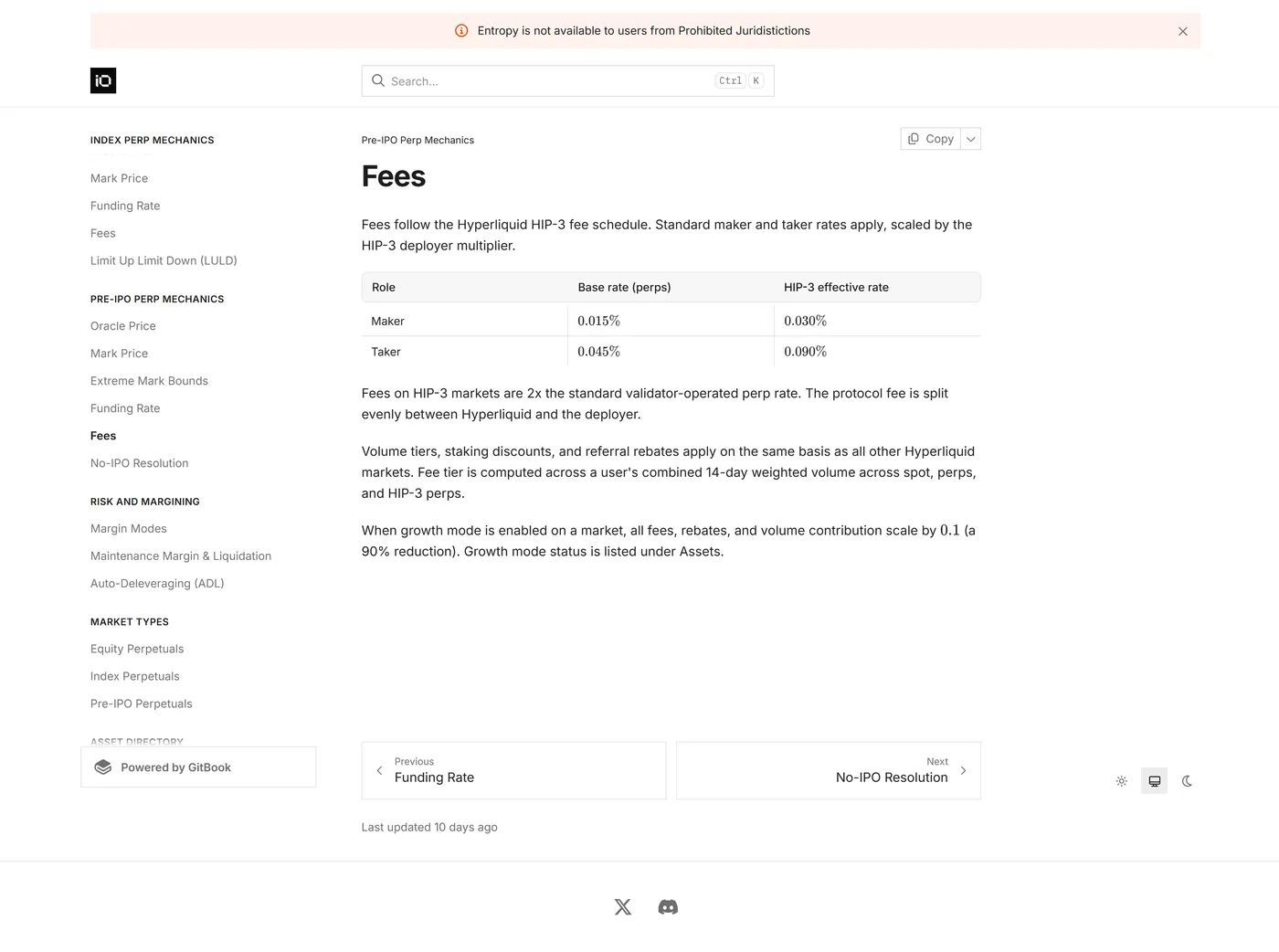Viewport: 1279px width, 952px height.
Task: Open the Extreme Mark Bounds page
Action: (149, 381)
